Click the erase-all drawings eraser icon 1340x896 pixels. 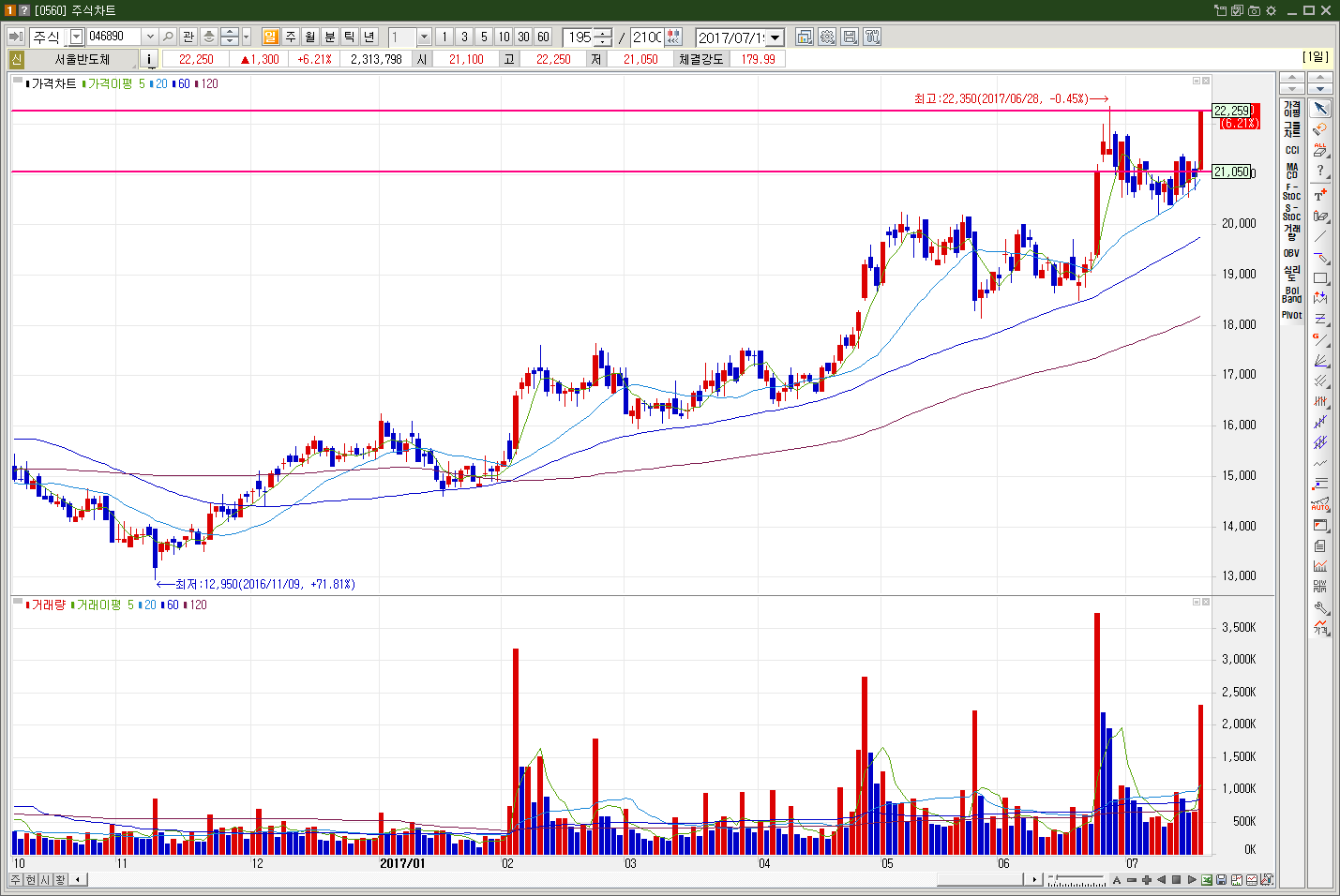[1320, 149]
